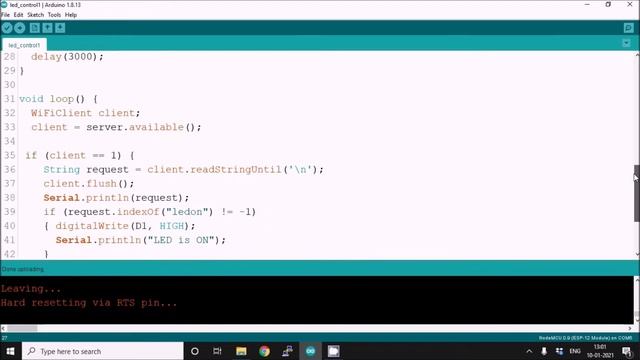
Task: Click the 'if (client == 1) {' line
Action: pyautogui.click(x=80, y=156)
